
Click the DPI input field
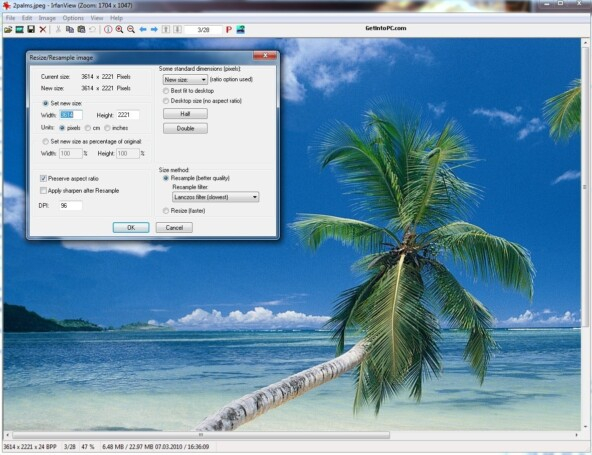[71, 206]
